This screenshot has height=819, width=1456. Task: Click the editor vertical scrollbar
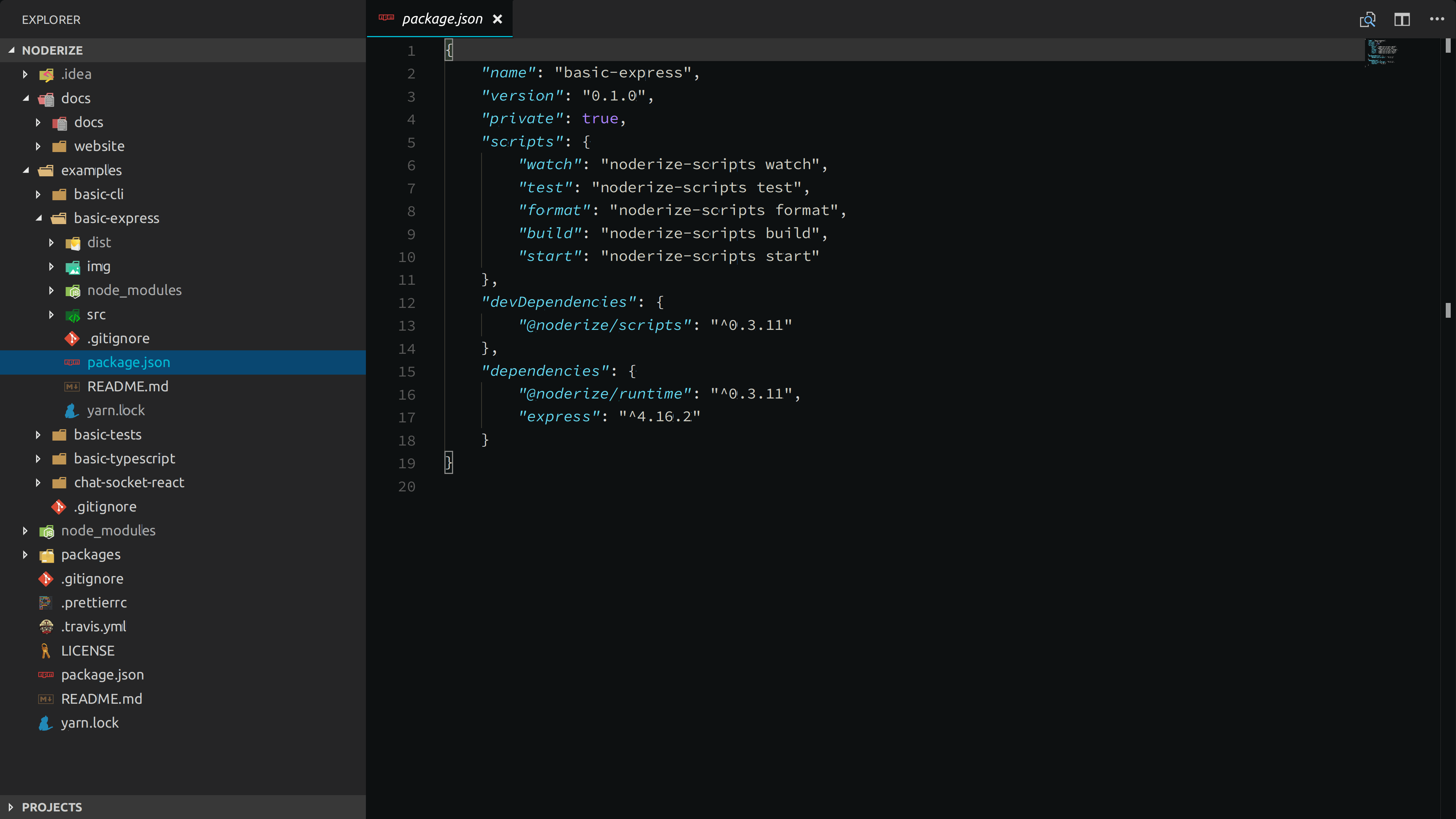[x=1448, y=310]
